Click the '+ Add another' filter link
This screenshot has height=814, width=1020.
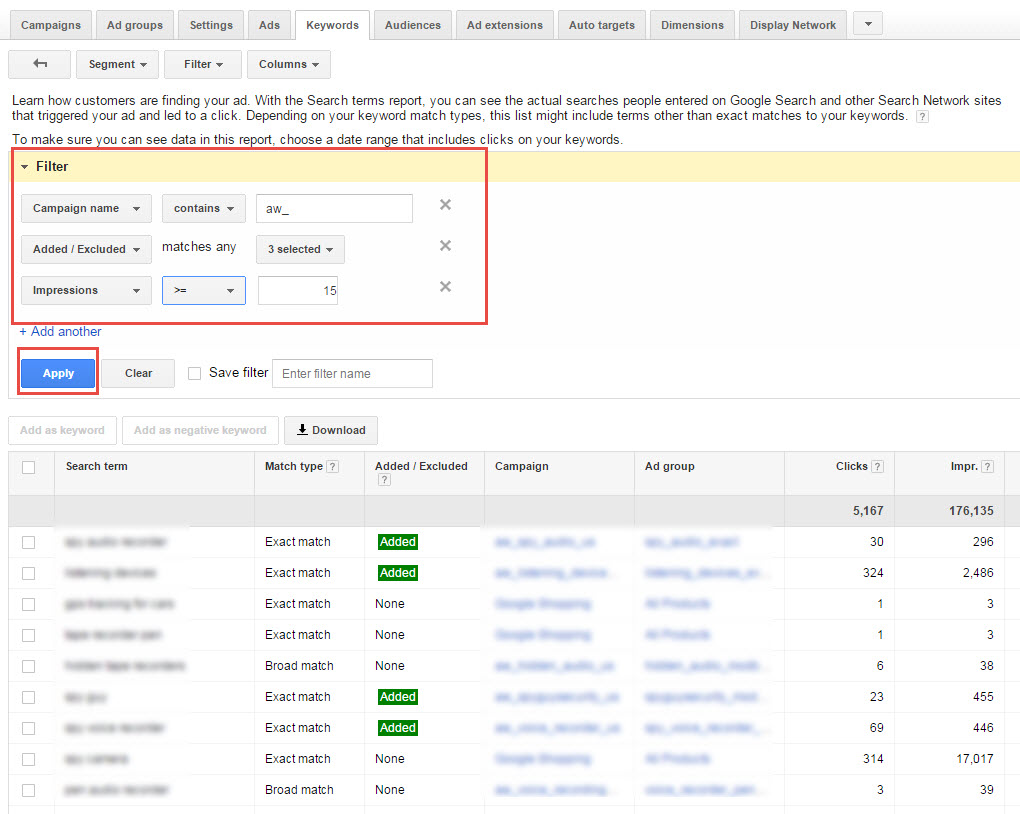coord(60,331)
